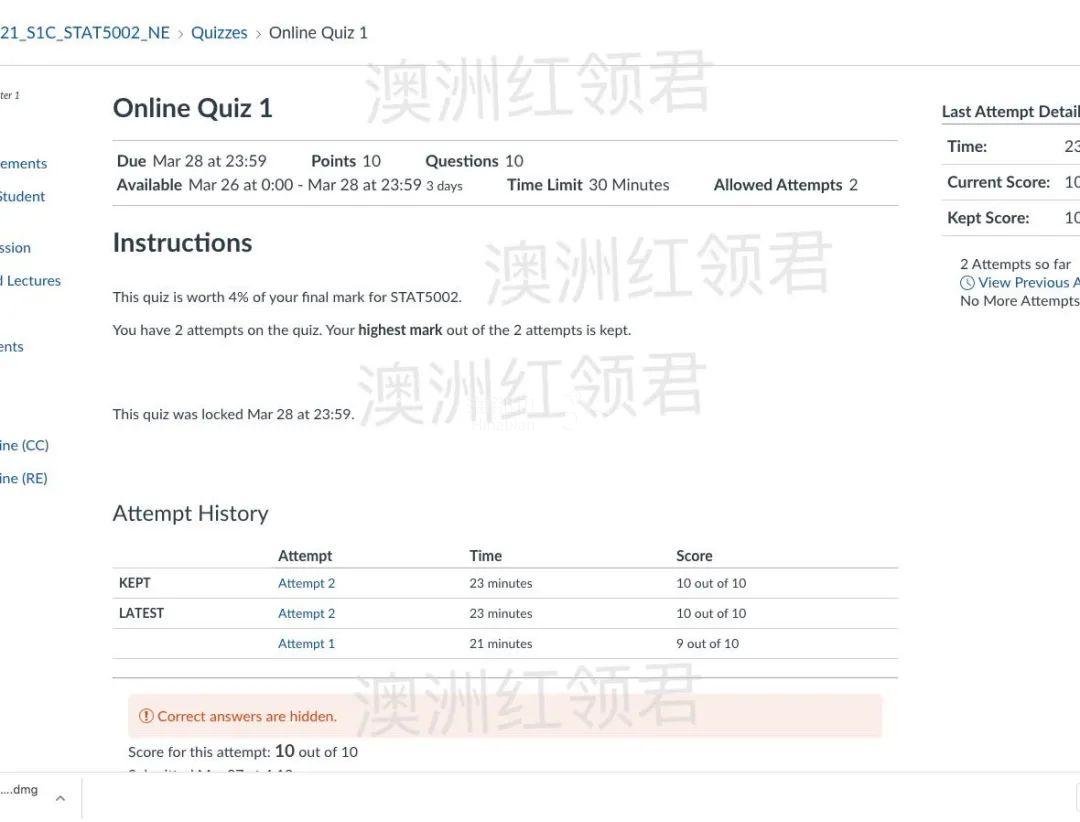
Task: Open the Announcements sidebar item
Action: pos(23,164)
